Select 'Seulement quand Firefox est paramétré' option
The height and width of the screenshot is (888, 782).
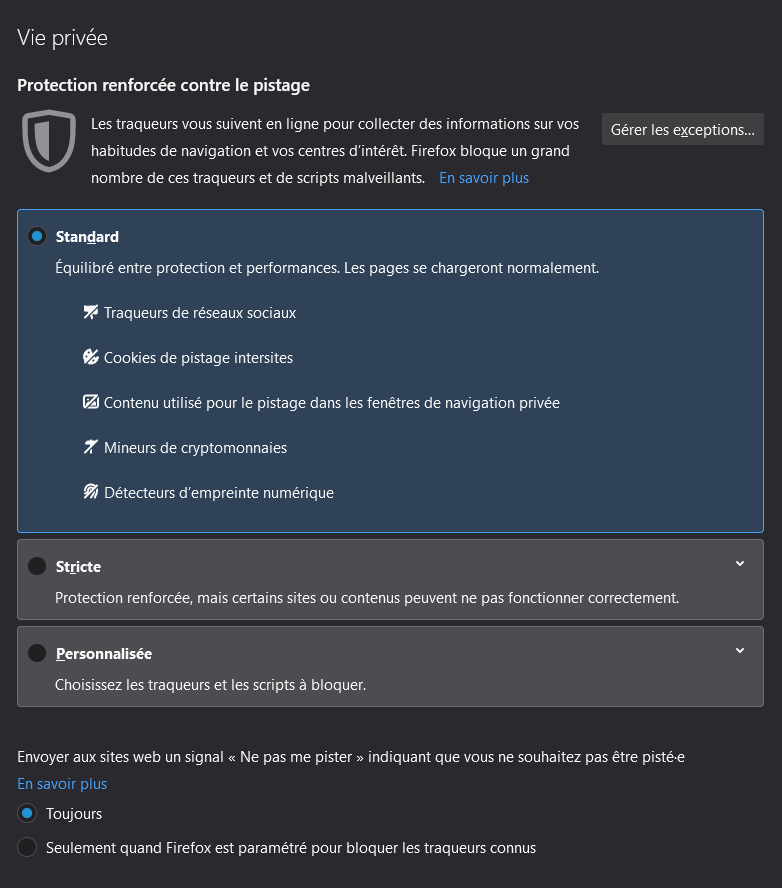27,848
